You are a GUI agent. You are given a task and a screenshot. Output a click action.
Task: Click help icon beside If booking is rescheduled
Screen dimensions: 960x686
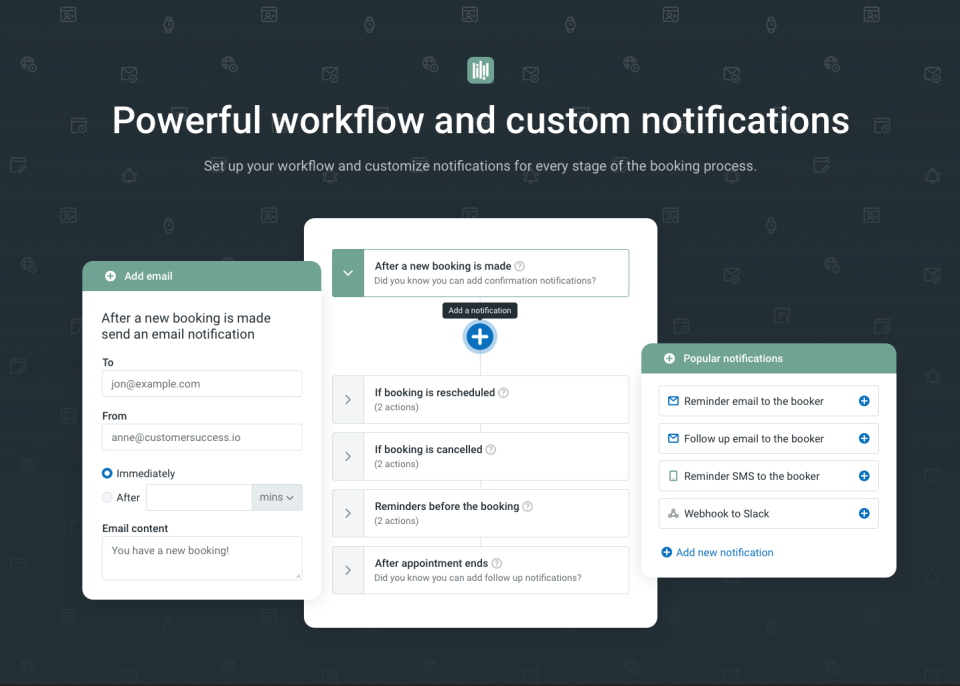[503, 393]
